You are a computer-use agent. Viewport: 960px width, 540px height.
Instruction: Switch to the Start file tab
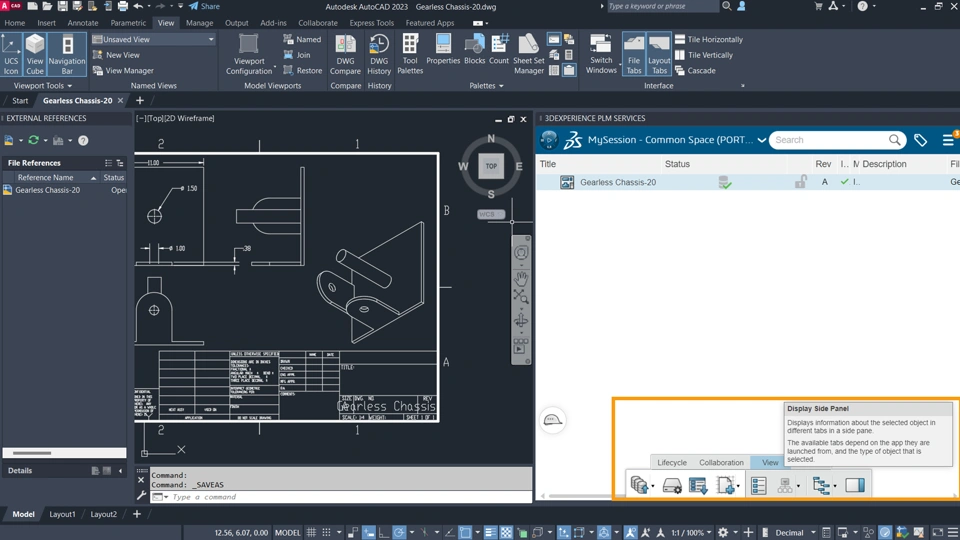pyautogui.click(x=20, y=100)
